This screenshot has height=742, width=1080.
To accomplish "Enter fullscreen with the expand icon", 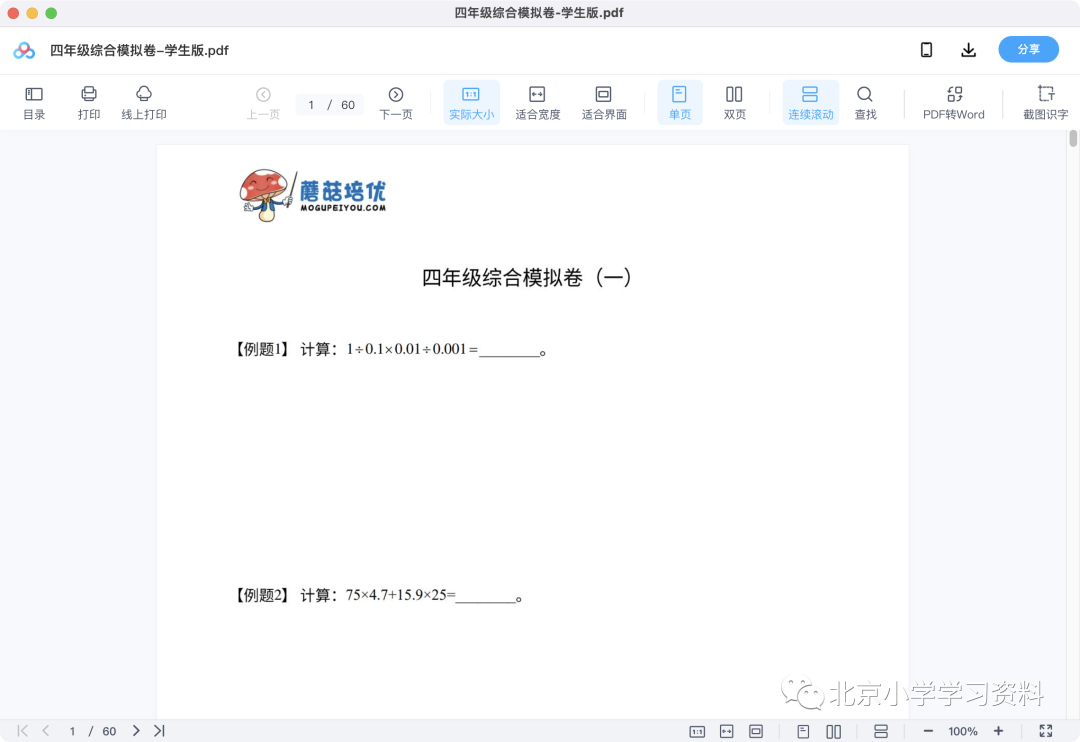I will [1046, 731].
